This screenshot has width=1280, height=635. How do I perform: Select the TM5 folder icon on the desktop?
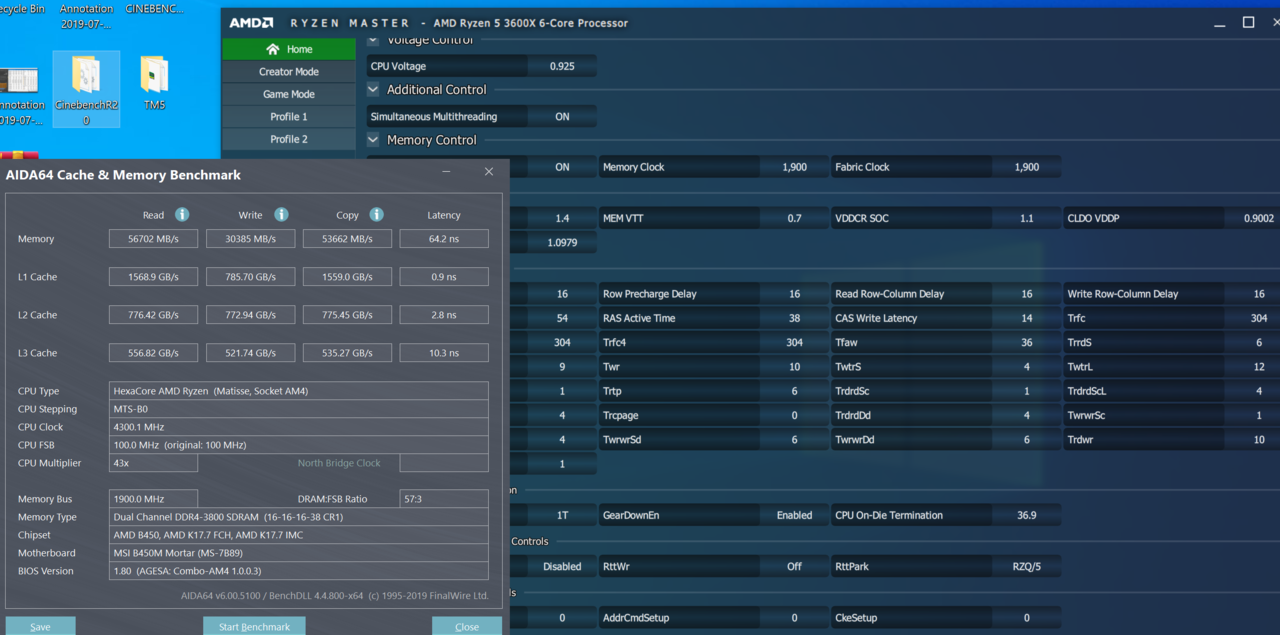tap(154, 82)
